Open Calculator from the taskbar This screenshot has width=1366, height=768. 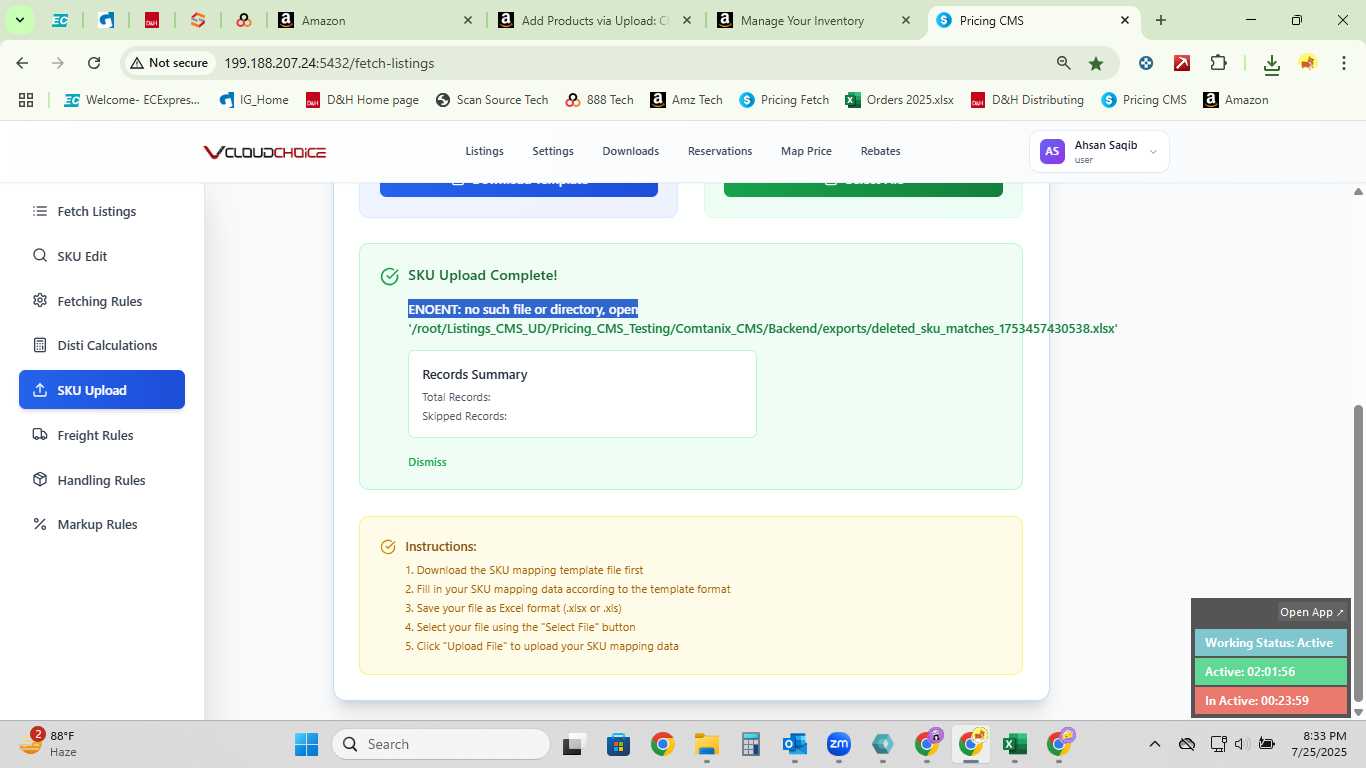pos(751,744)
